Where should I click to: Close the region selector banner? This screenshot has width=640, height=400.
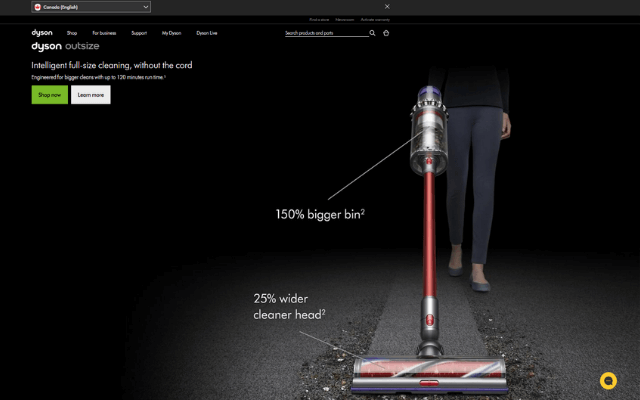coord(387,7)
